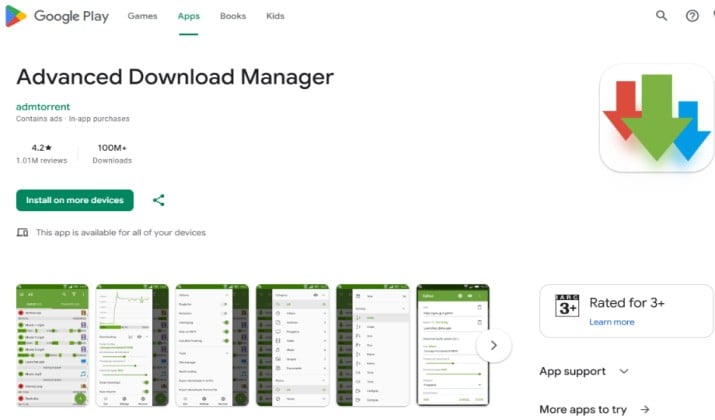The image size is (715, 420).
Task: Switch to the Games tab
Action: pos(142,16)
